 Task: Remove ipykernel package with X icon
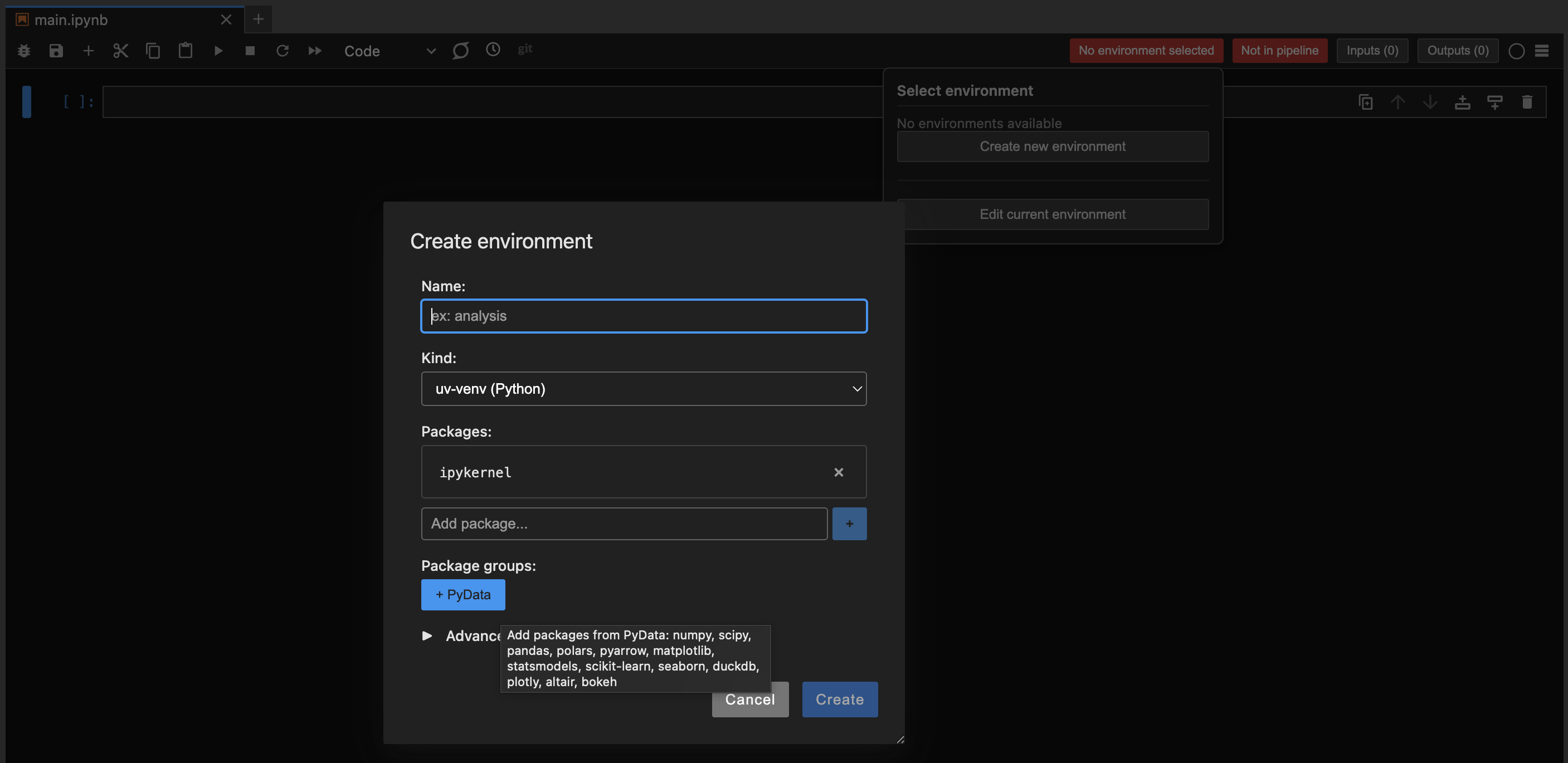tap(838, 472)
